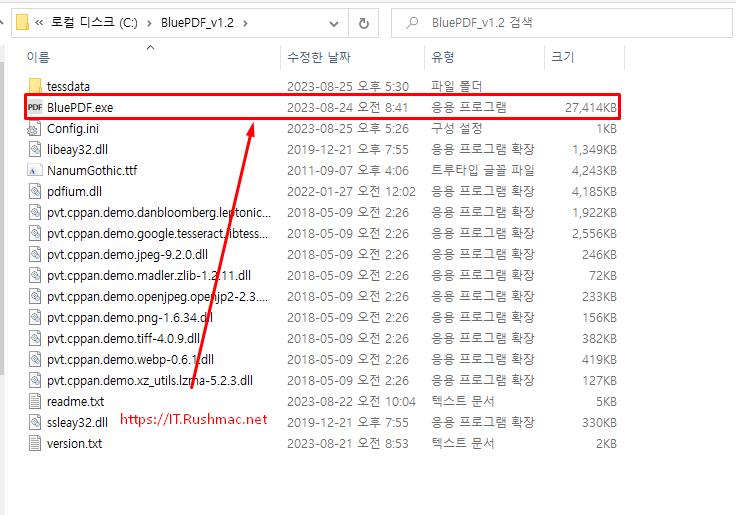Viewport: 736px width, 515px height.
Task: Click the leptonica dll file icon
Action: pos(35,213)
